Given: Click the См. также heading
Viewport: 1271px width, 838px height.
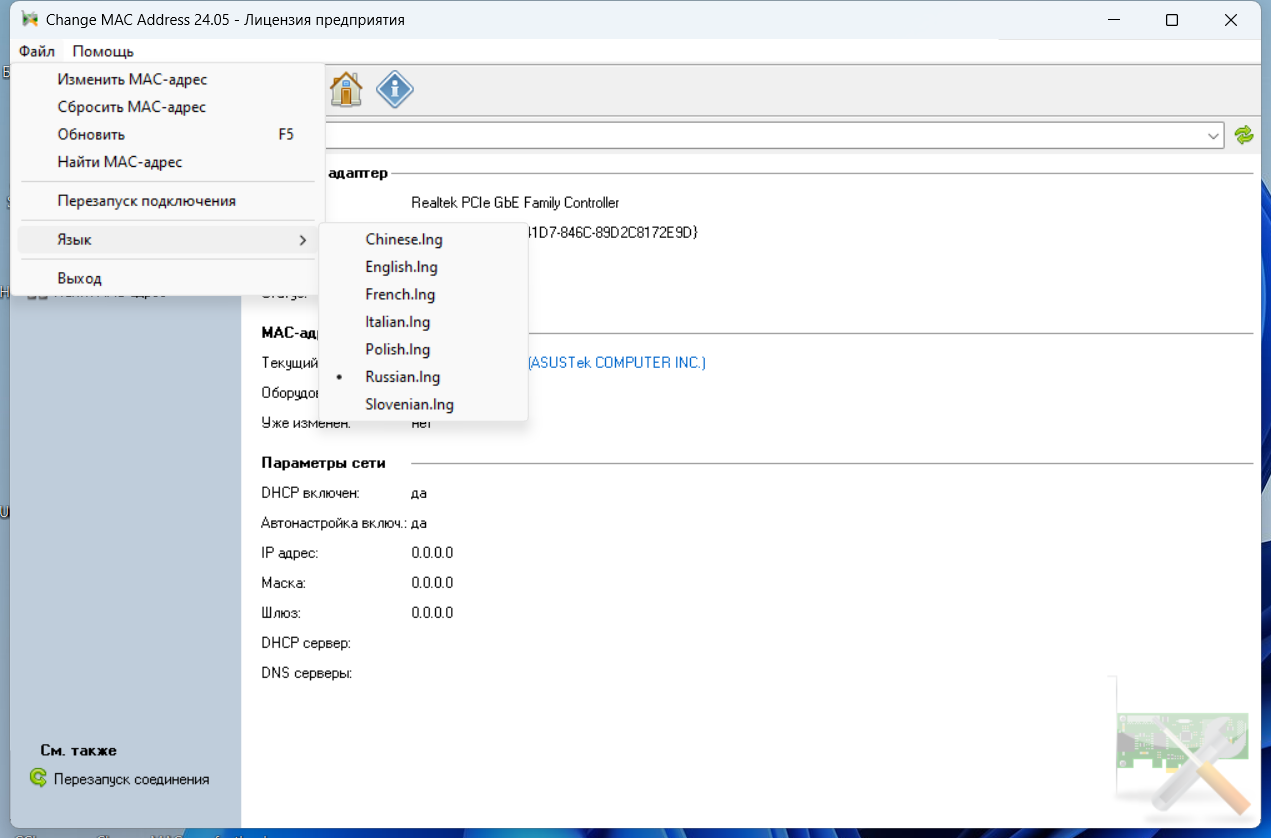Looking at the screenshot, I should click(x=79, y=750).
